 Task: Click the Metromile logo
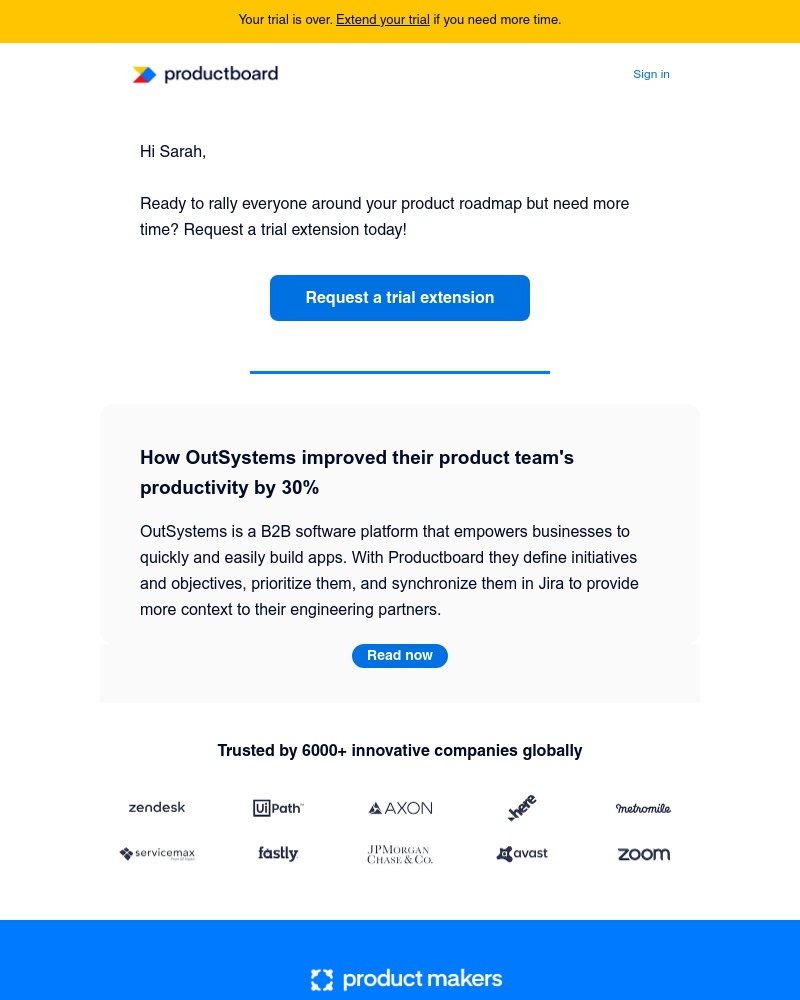coord(643,807)
